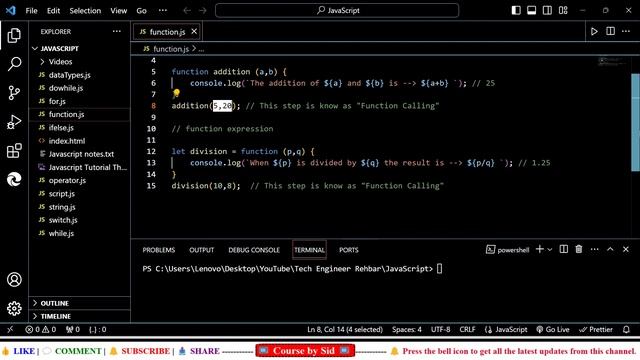Open the Edge browser tools icon
The image size is (640, 360).
(14, 179)
